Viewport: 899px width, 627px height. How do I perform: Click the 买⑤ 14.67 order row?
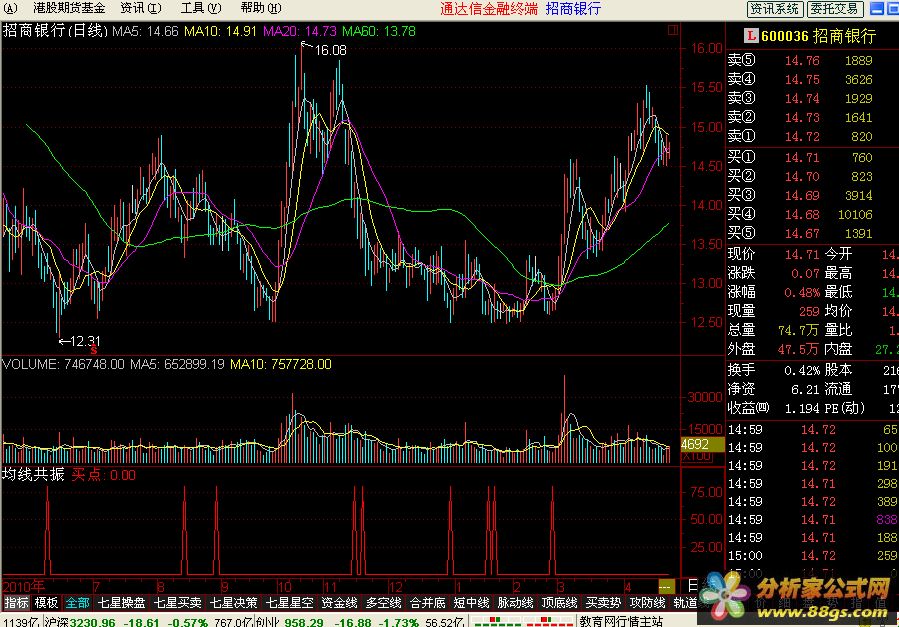[x=800, y=233]
